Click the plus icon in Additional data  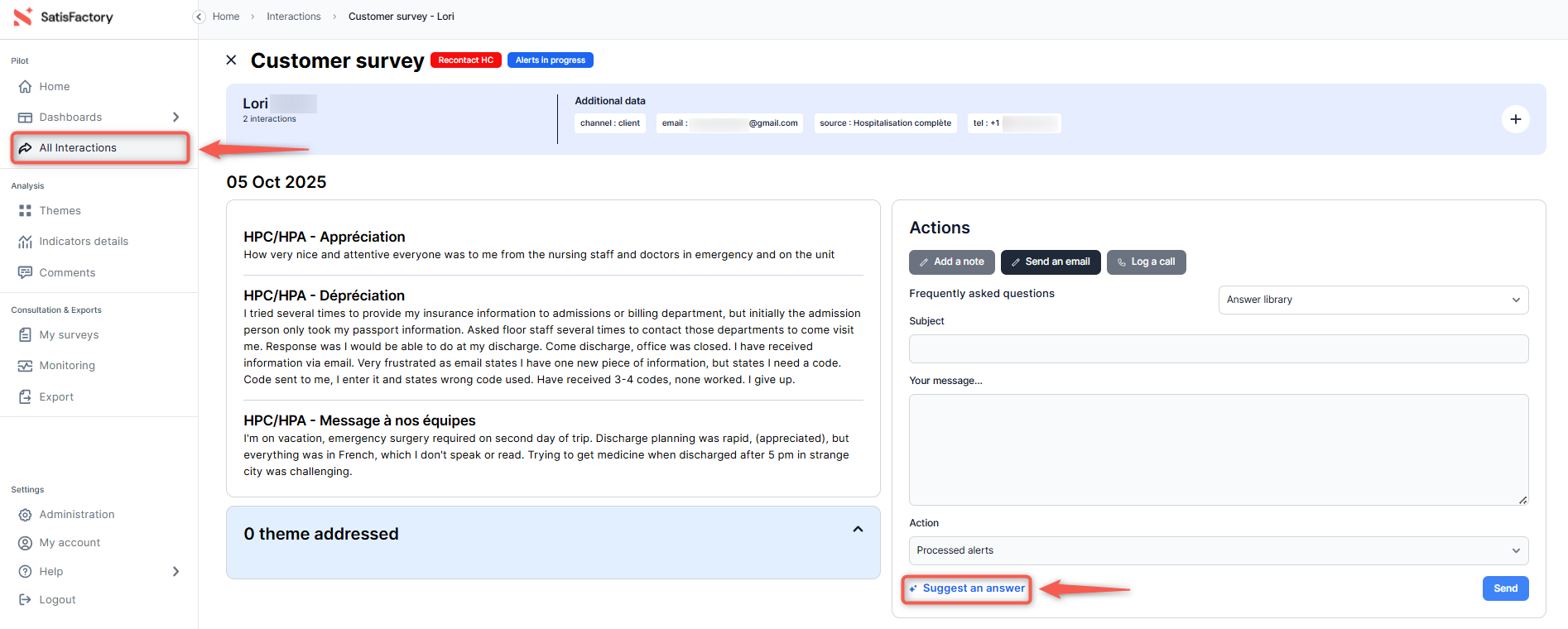(x=1515, y=119)
